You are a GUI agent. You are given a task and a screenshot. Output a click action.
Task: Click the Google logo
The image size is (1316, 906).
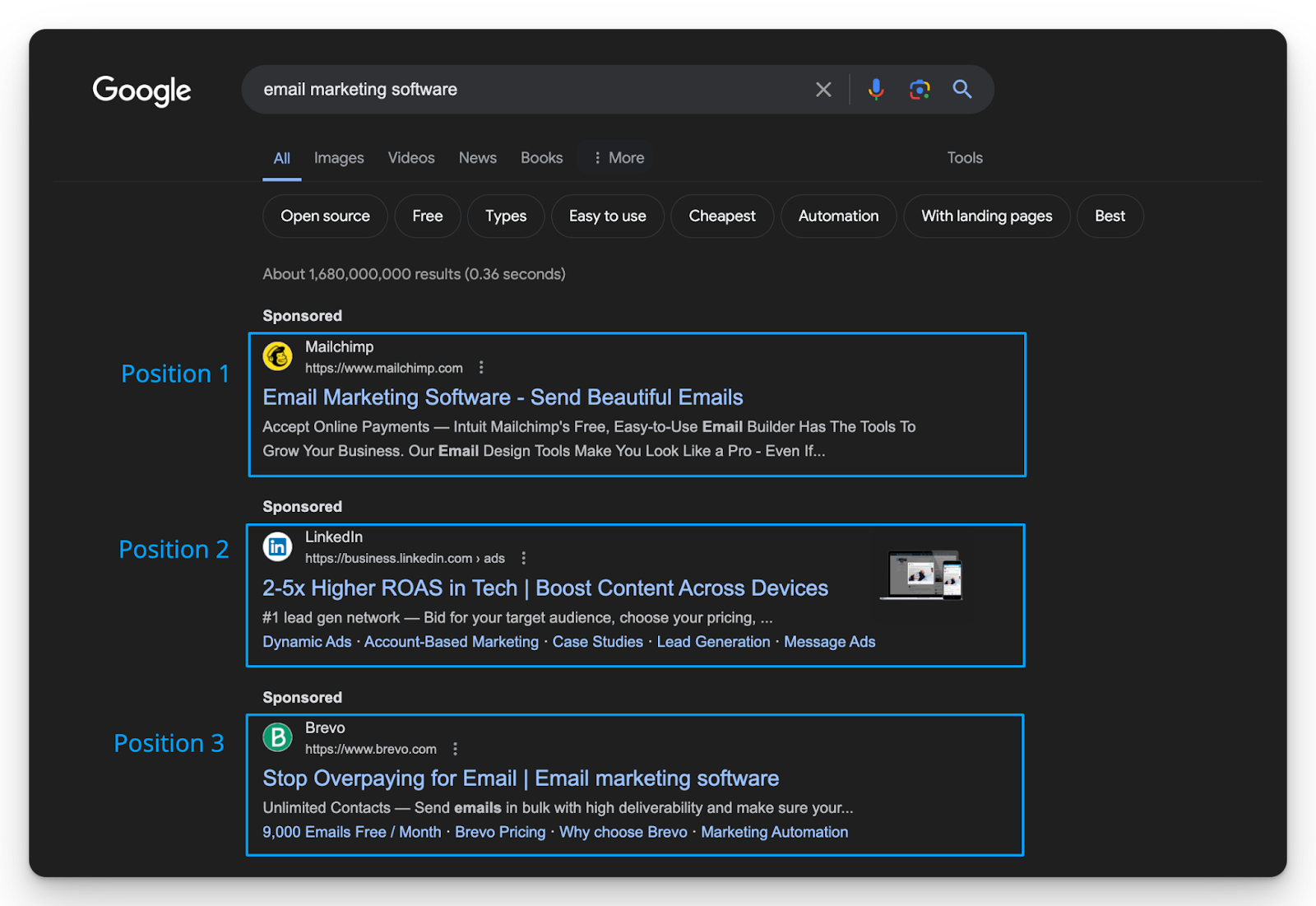pyautogui.click(x=141, y=91)
